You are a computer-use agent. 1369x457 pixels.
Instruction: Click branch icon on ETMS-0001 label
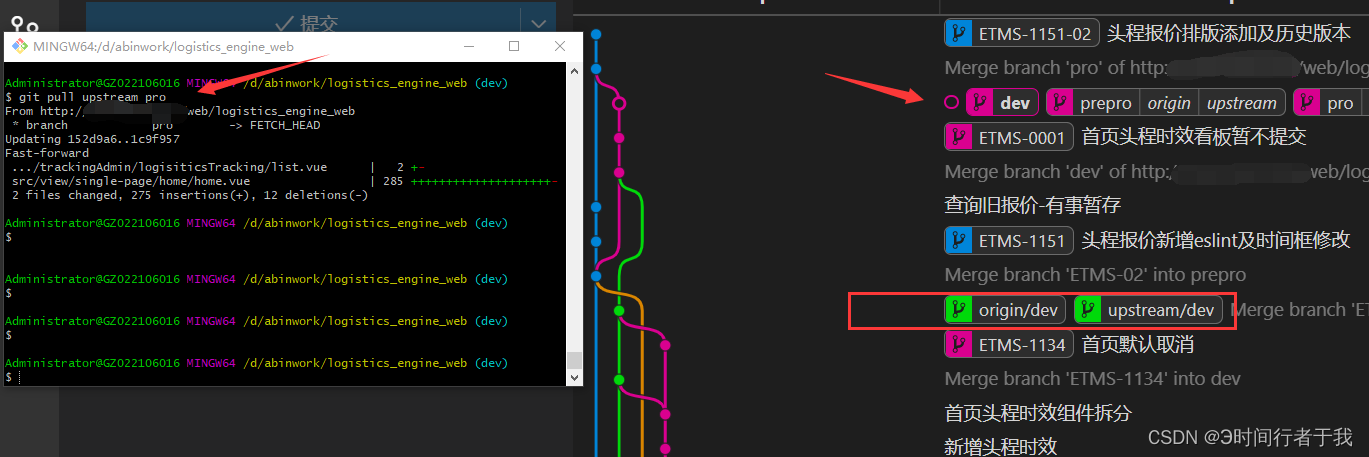click(x=958, y=137)
